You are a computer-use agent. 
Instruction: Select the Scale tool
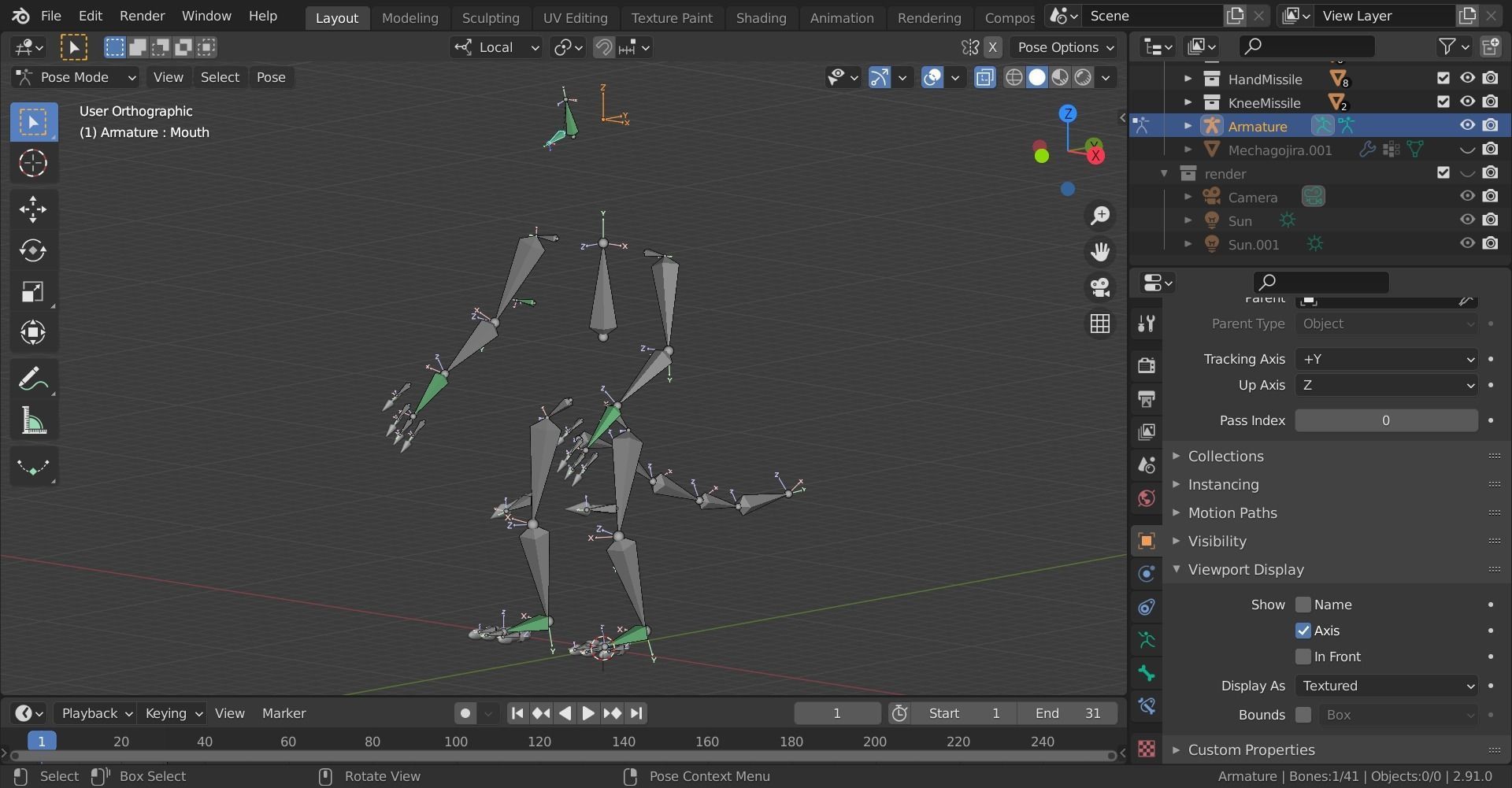click(x=33, y=292)
